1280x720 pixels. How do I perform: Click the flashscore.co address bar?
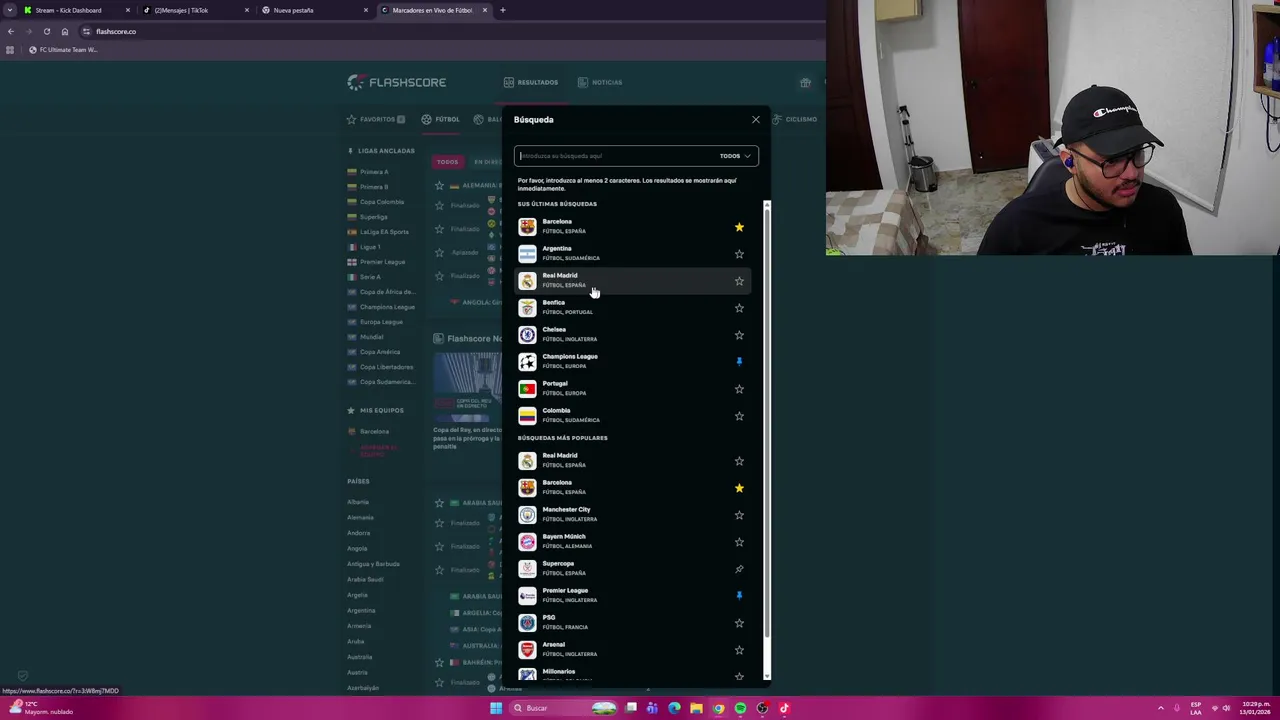click(450, 31)
